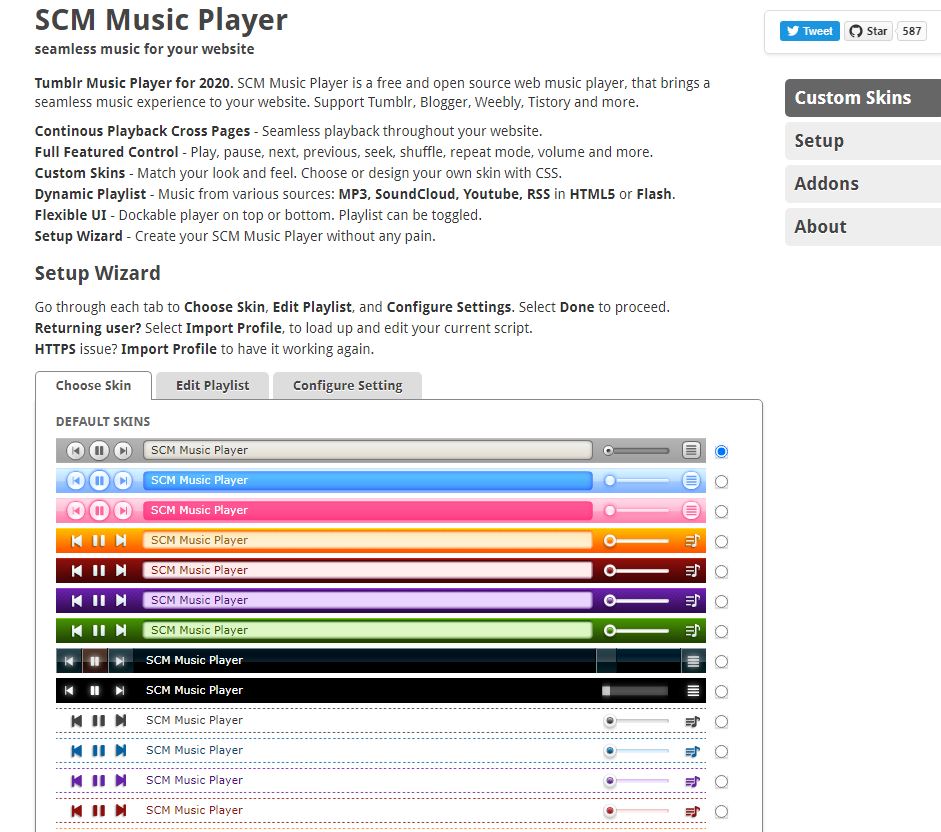Click playlist icon on green skin
941x832 pixels.
tap(692, 630)
